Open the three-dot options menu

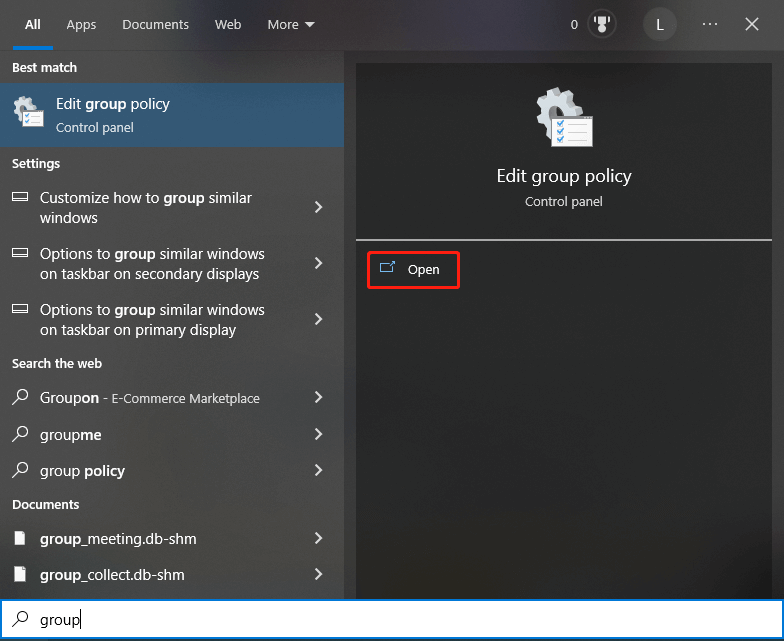click(x=710, y=24)
